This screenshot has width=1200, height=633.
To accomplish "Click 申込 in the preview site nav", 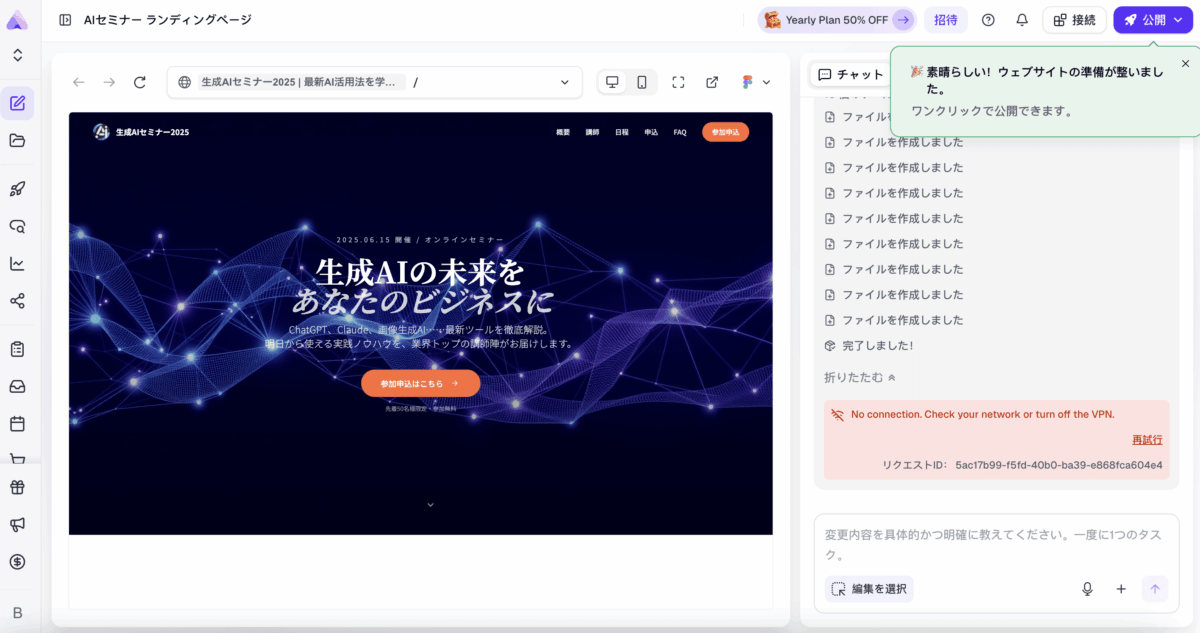I will 651,132.
